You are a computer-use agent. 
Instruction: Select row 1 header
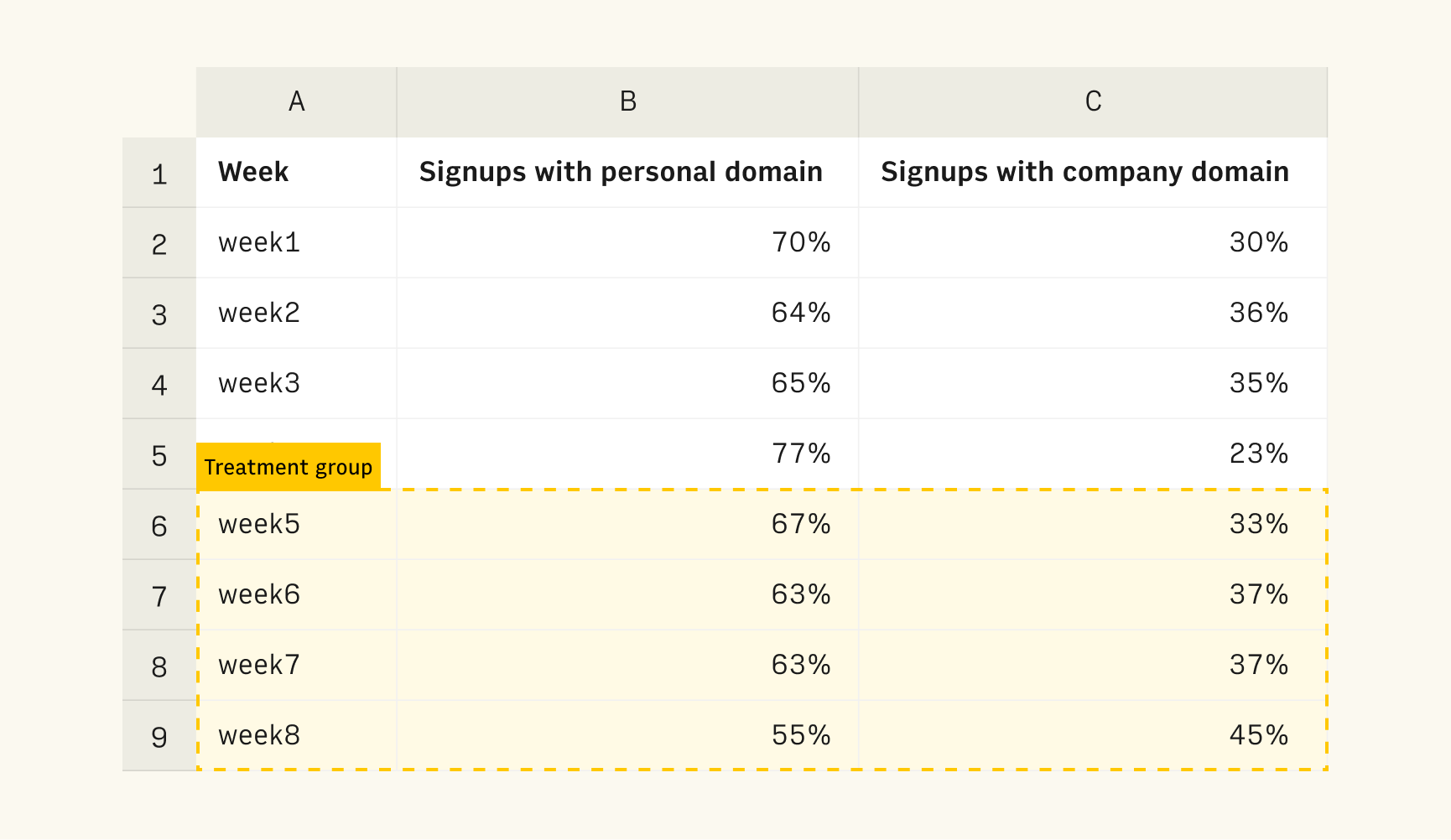(x=159, y=173)
